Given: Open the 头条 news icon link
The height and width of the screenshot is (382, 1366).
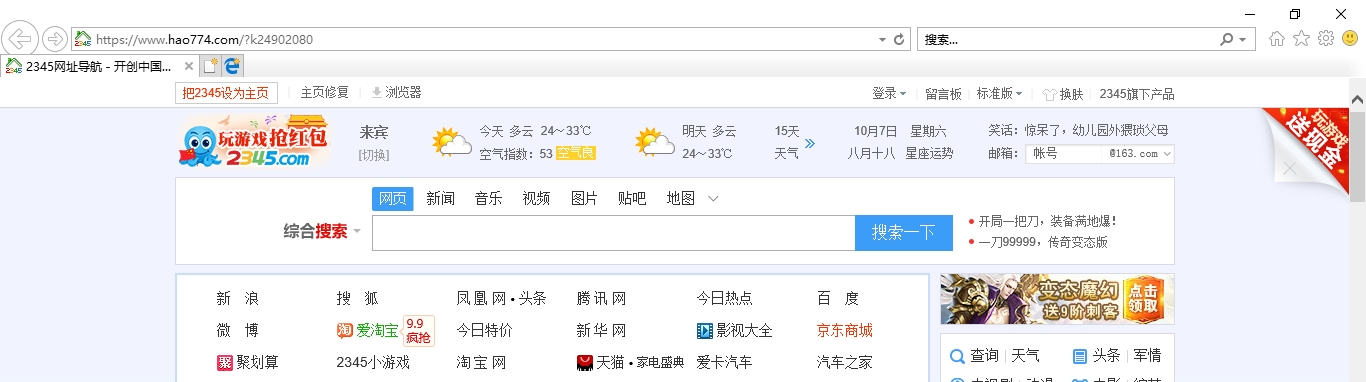Looking at the screenshot, I should coord(1096,356).
